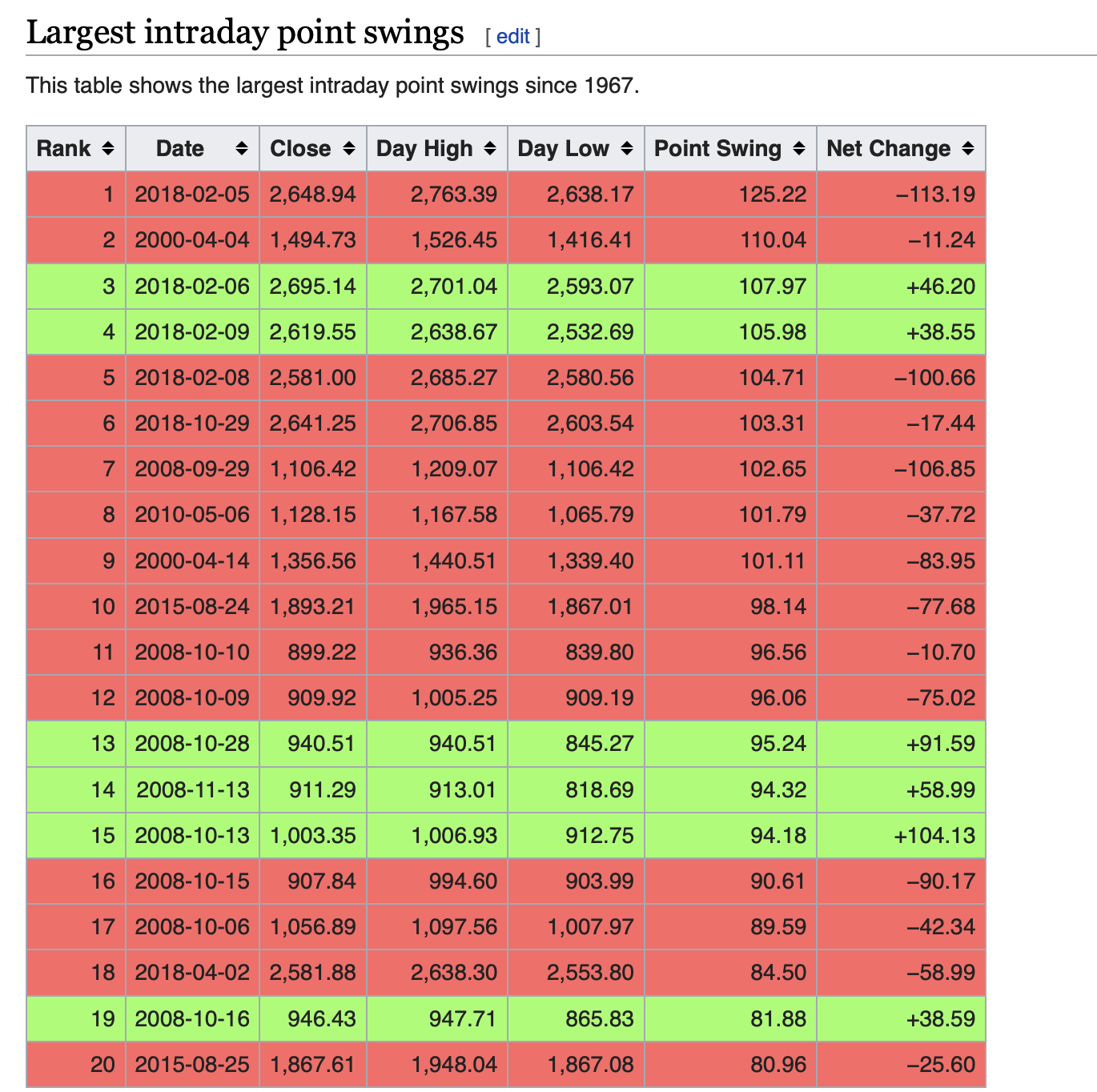The width and height of the screenshot is (1097, 1092).
Task: Click point swing value 110.04
Action: (x=772, y=240)
